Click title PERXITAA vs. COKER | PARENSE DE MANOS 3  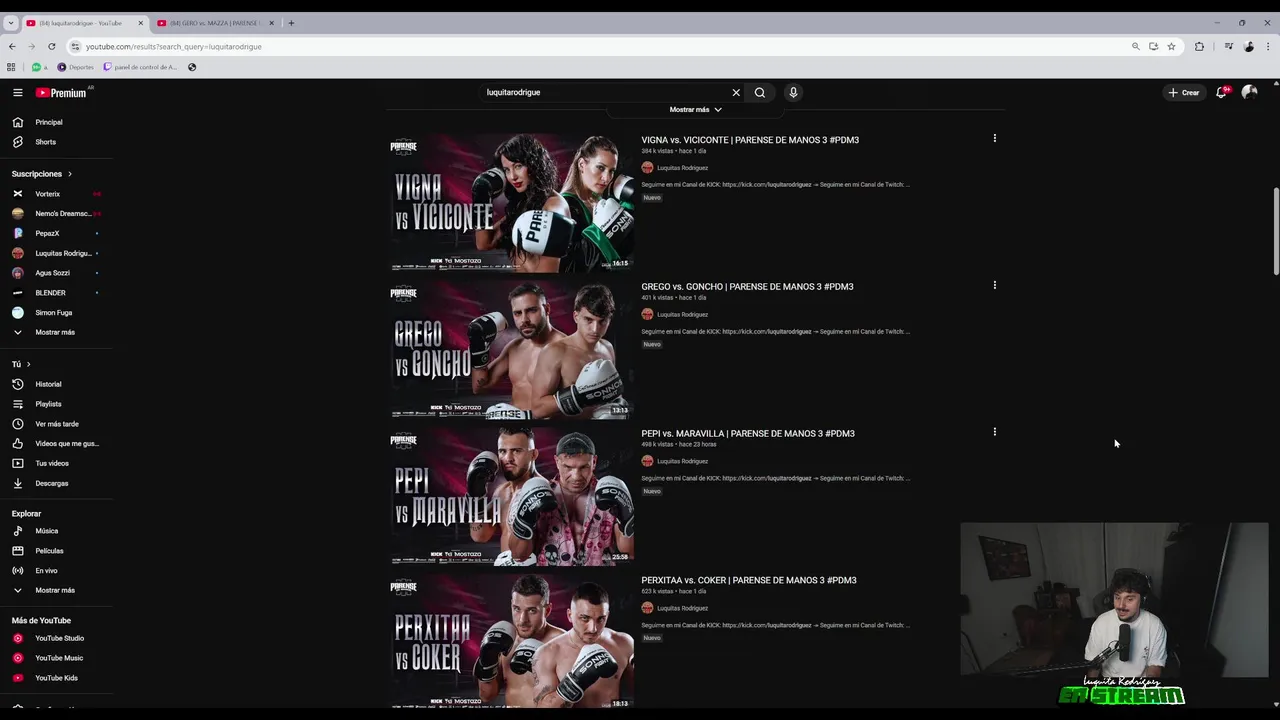(749, 580)
